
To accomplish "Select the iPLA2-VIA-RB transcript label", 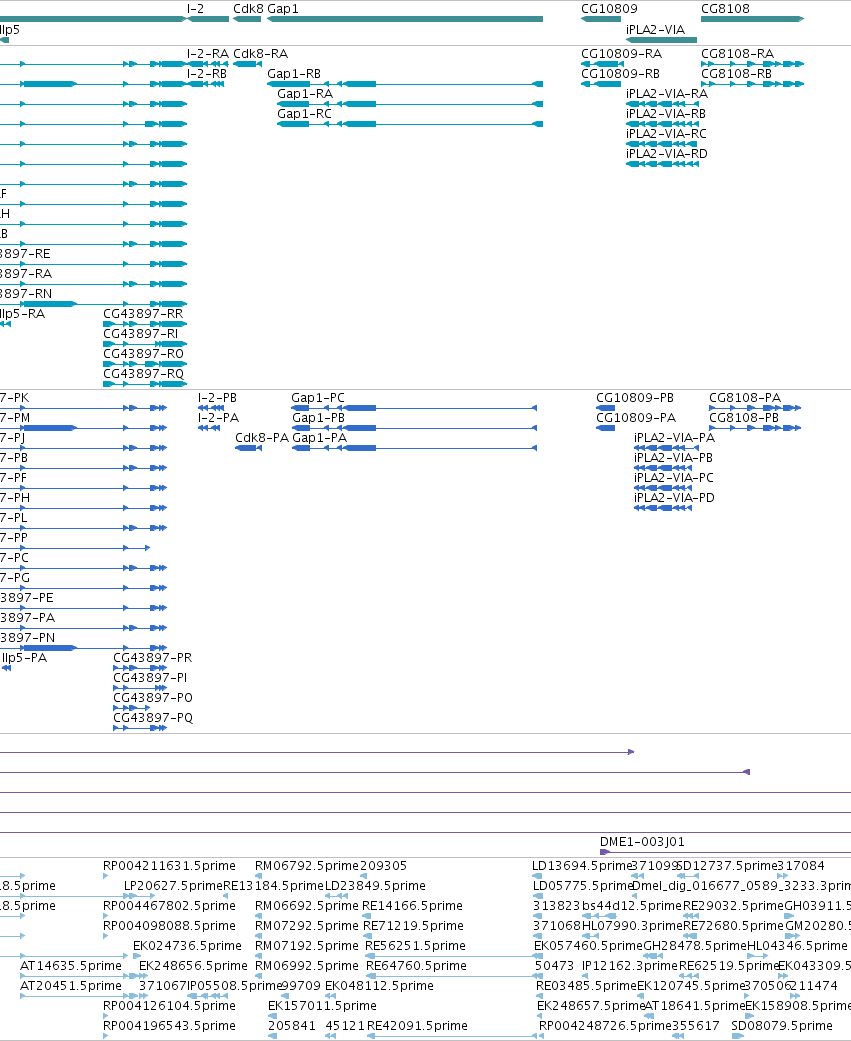I will tap(666, 114).
